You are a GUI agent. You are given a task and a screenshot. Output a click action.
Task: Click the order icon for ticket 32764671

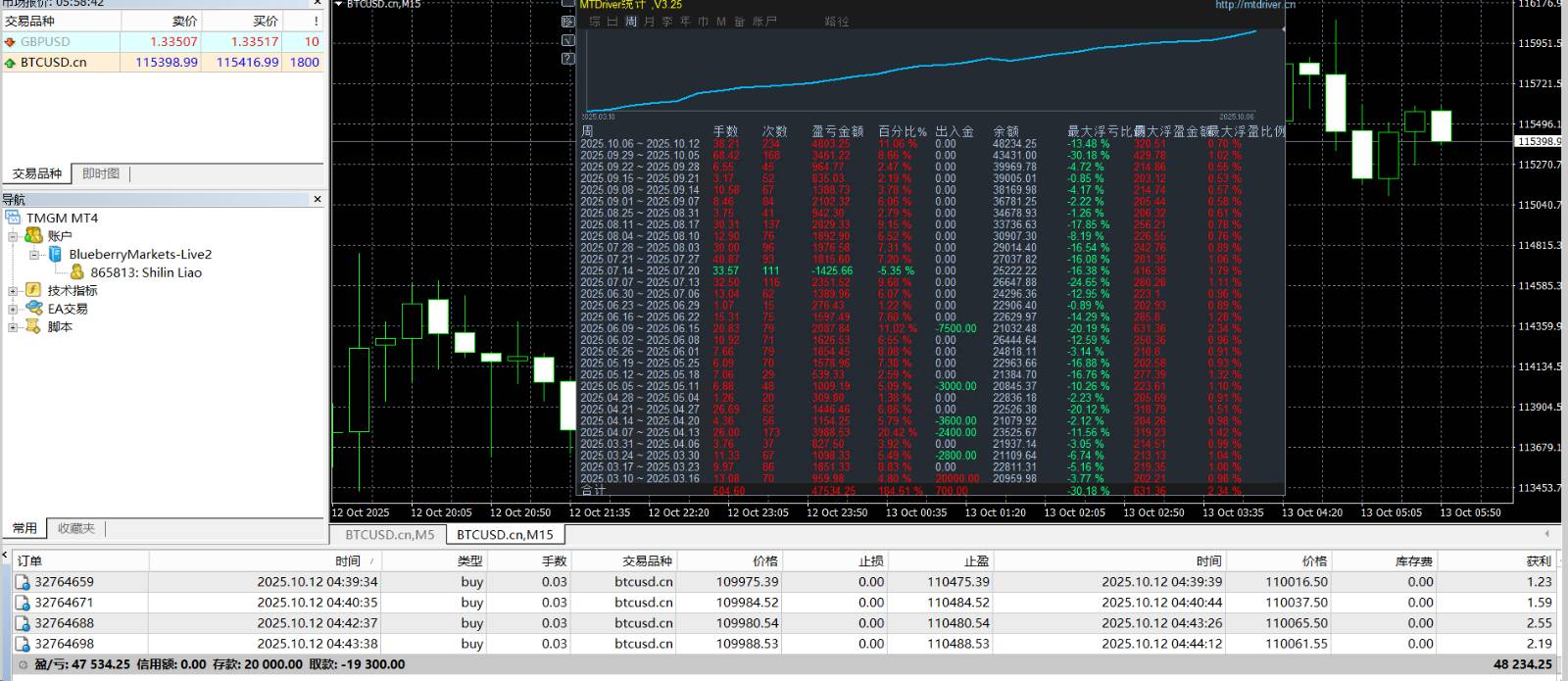click(23, 603)
